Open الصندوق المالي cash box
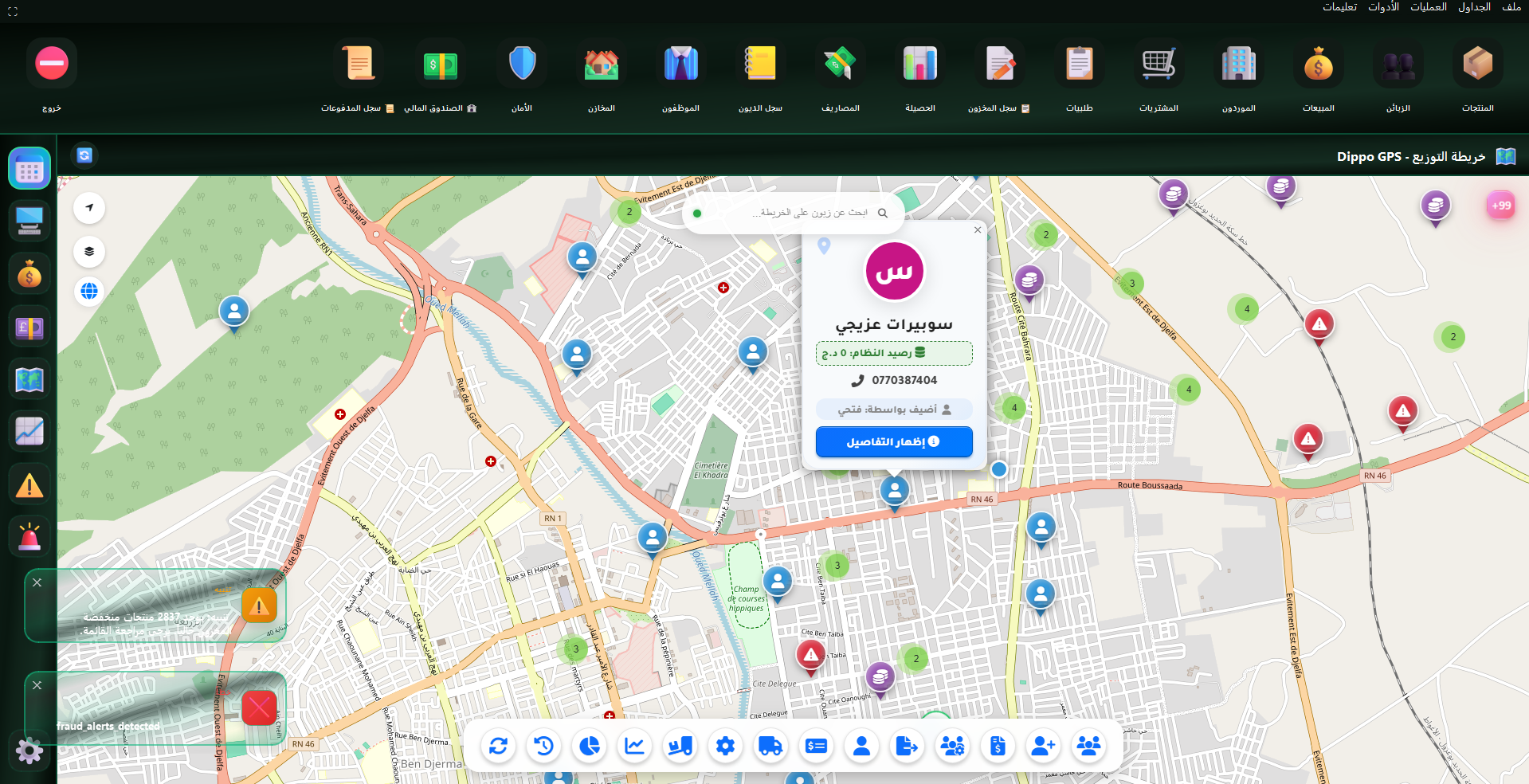 440,64
